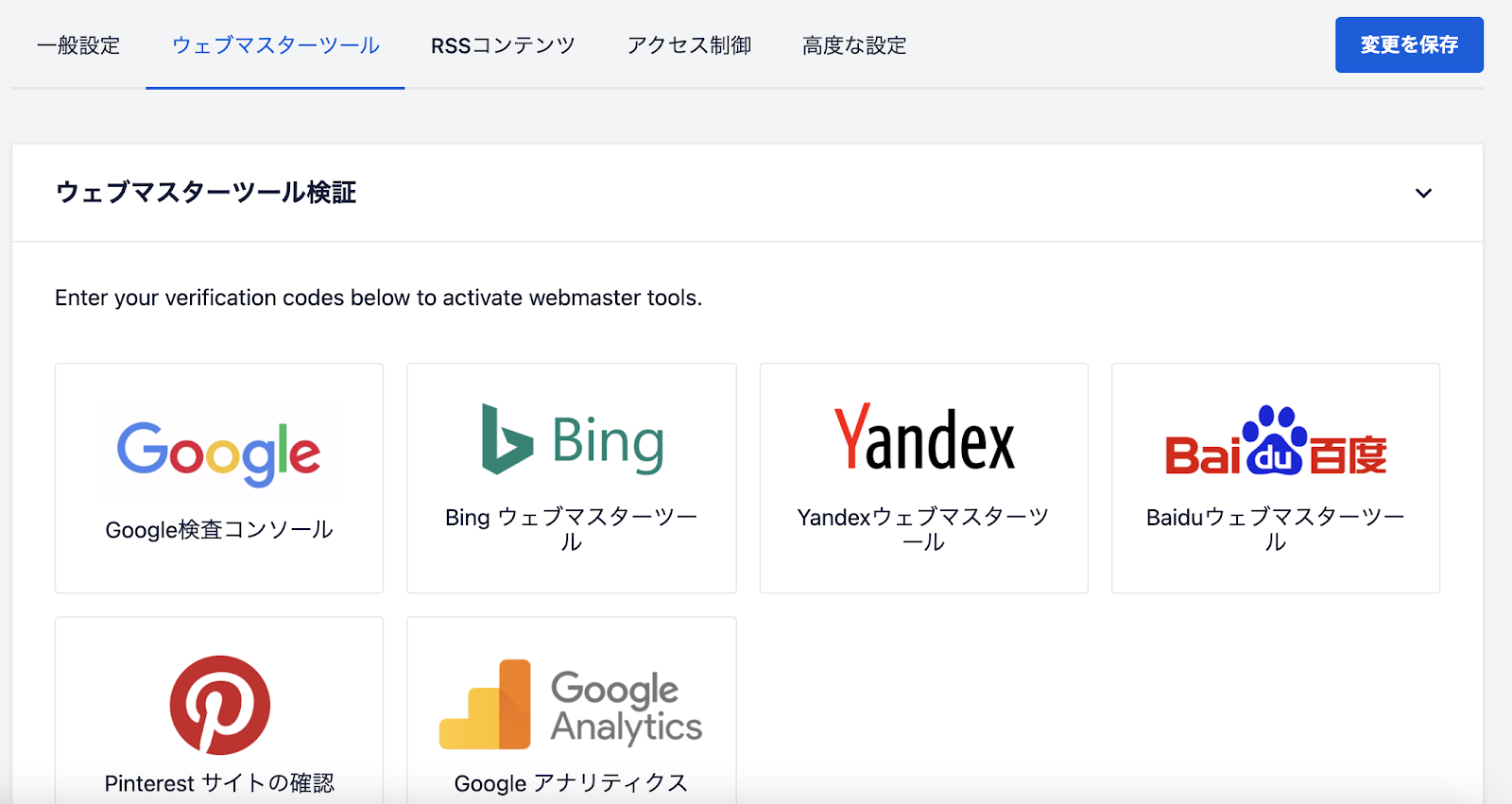Image resolution: width=1512 pixels, height=804 pixels.
Task: Click the 変更を保存 button
Action: click(1409, 44)
